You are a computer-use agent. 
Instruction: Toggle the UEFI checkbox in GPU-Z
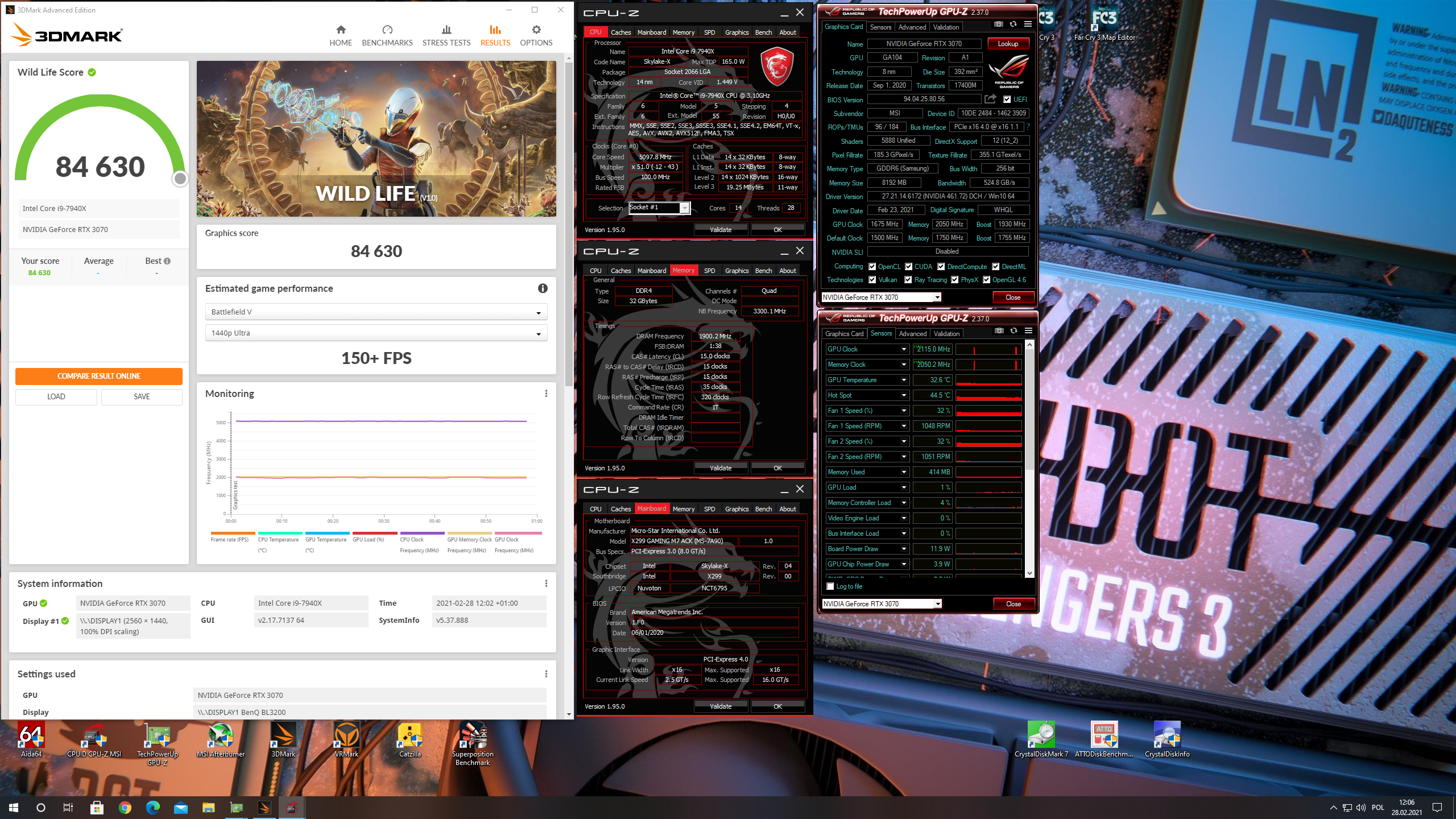pyautogui.click(x=1007, y=100)
